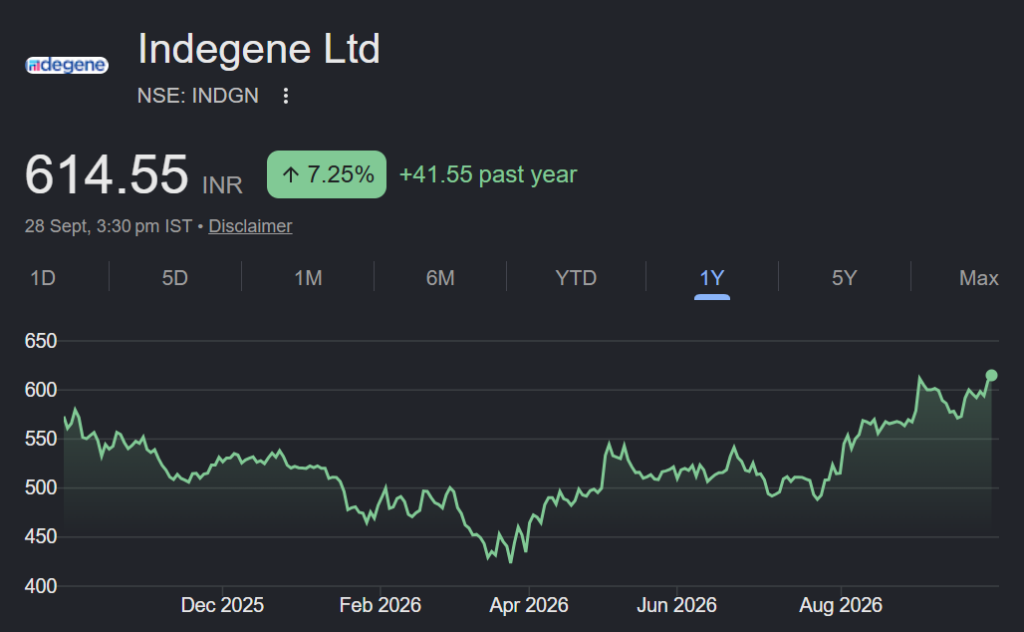This screenshot has height=632, width=1024.
Task: Click the Dec 2025 axis label
Action: click(x=222, y=605)
